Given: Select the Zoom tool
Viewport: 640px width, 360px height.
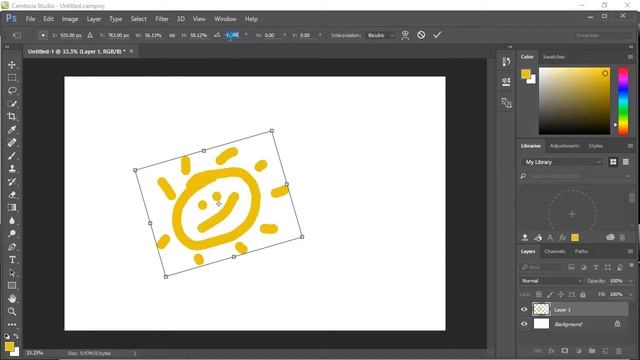Looking at the screenshot, I should [12, 311].
